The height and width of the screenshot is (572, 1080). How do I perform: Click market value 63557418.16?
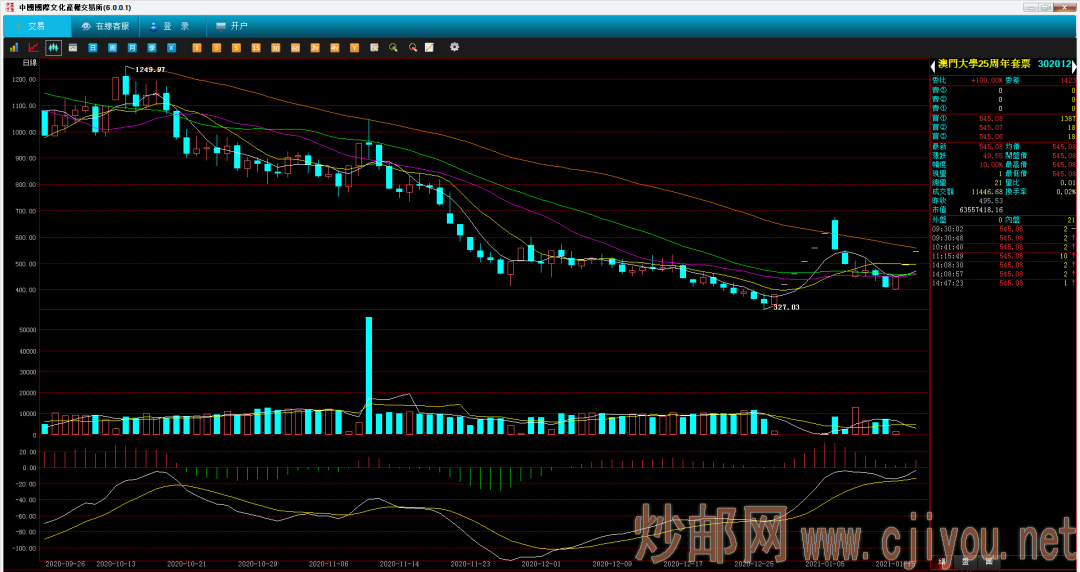(981, 210)
